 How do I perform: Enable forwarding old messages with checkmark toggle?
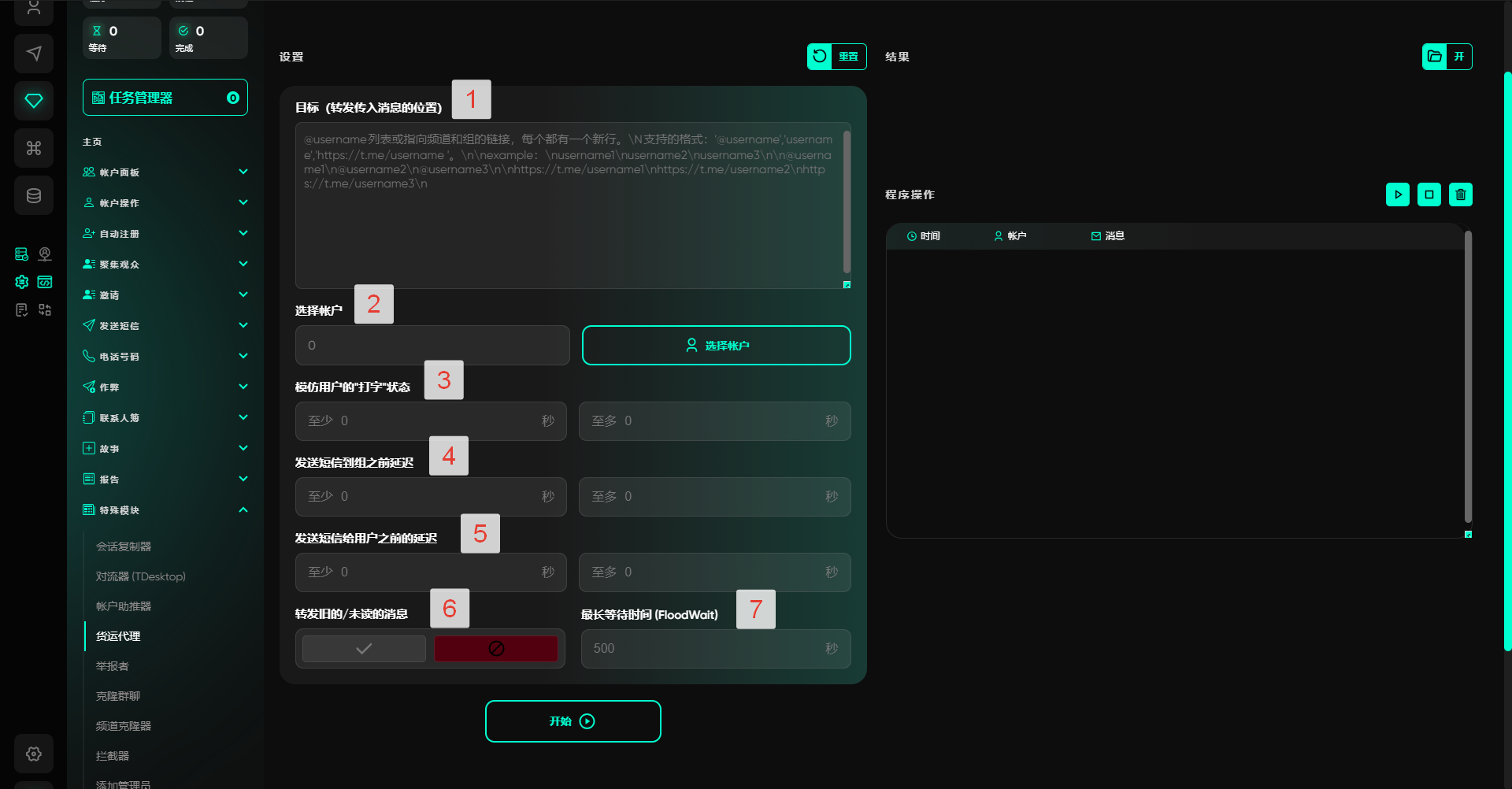click(x=364, y=649)
